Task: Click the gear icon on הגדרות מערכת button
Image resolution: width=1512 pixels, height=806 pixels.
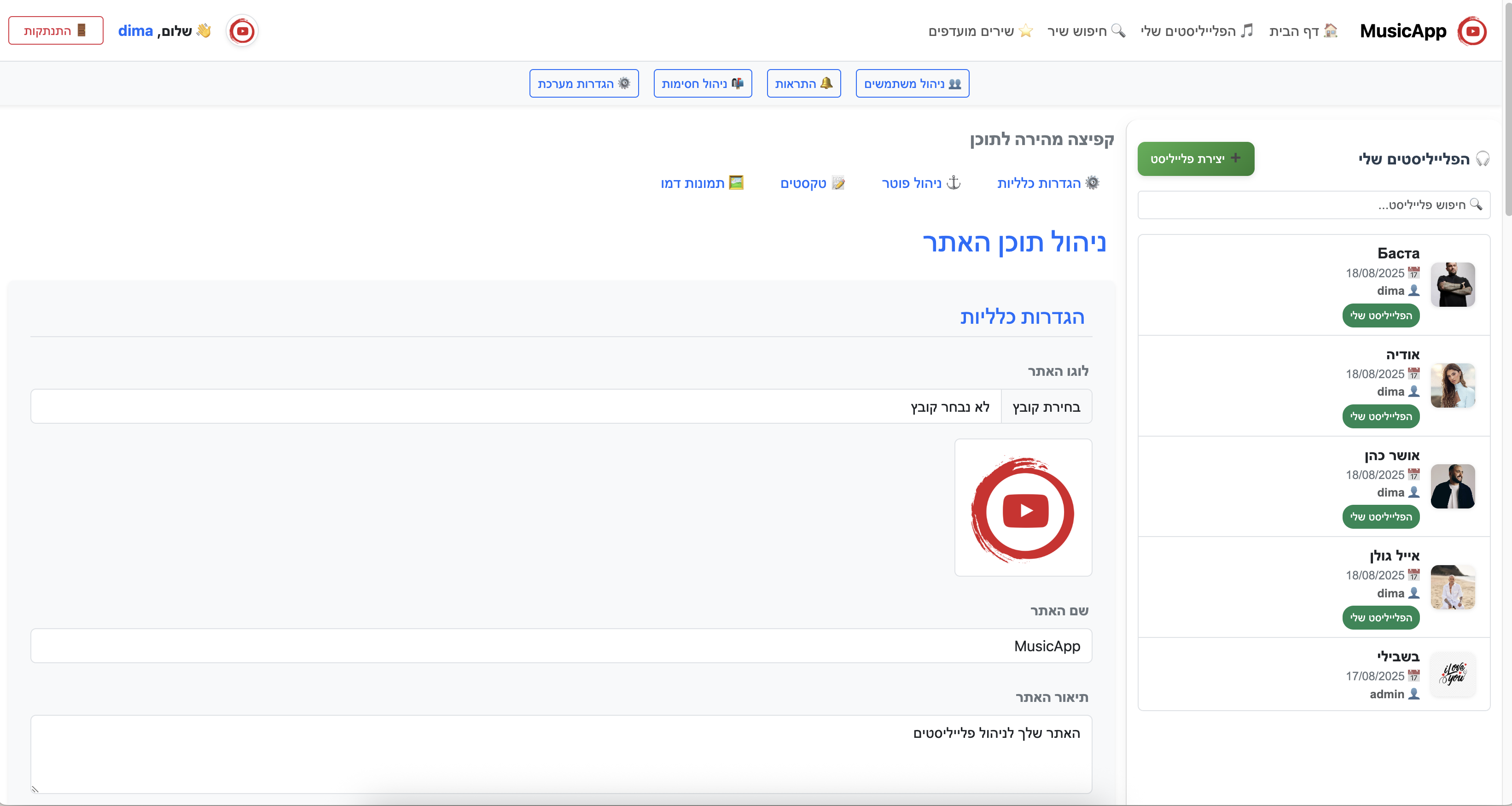Action: pos(624,83)
